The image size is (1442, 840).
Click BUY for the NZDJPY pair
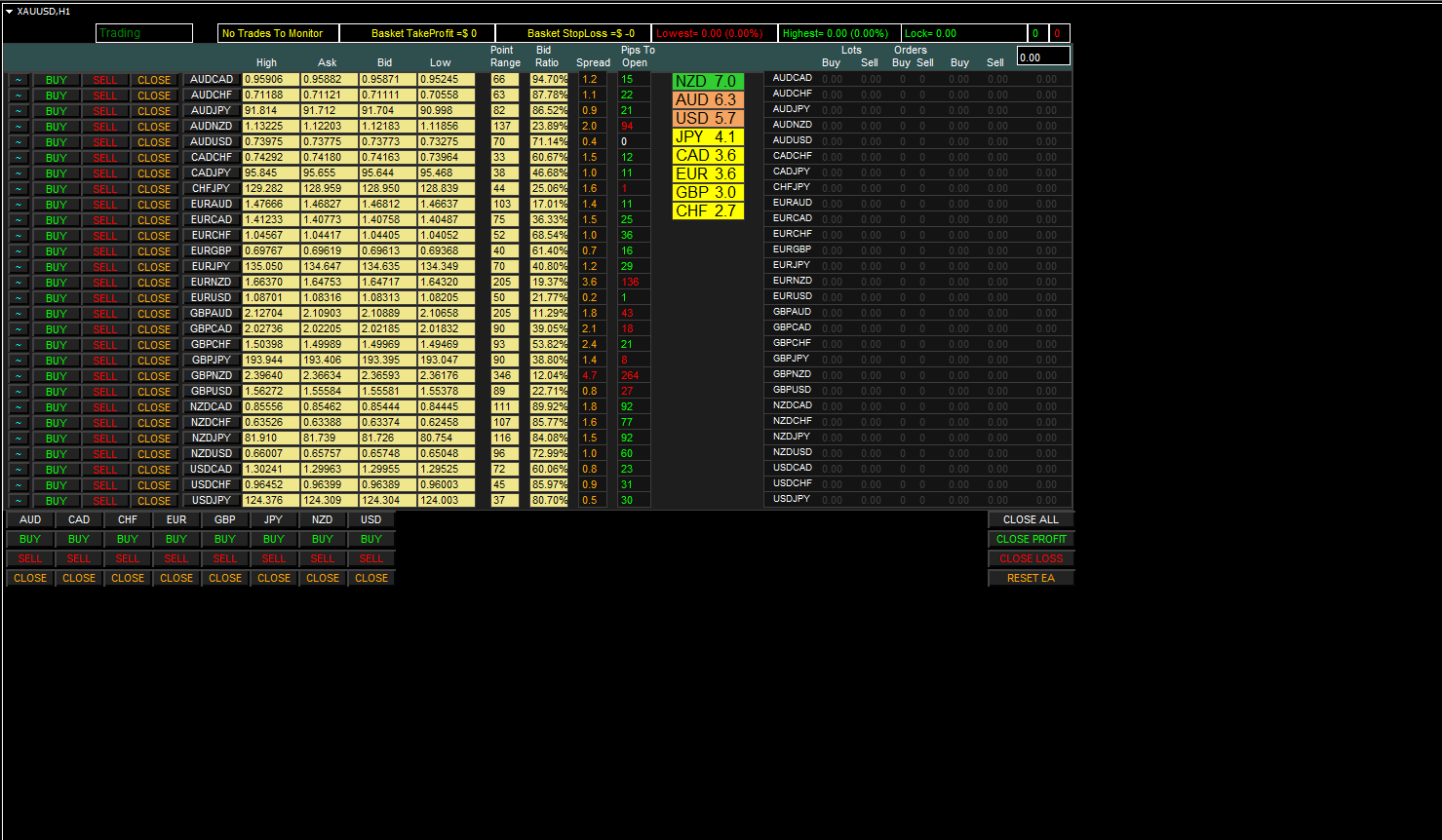click(57, 439)
